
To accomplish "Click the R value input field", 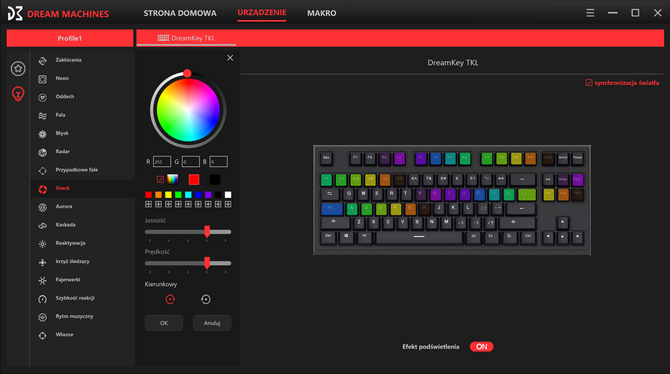I will [162, 162].
